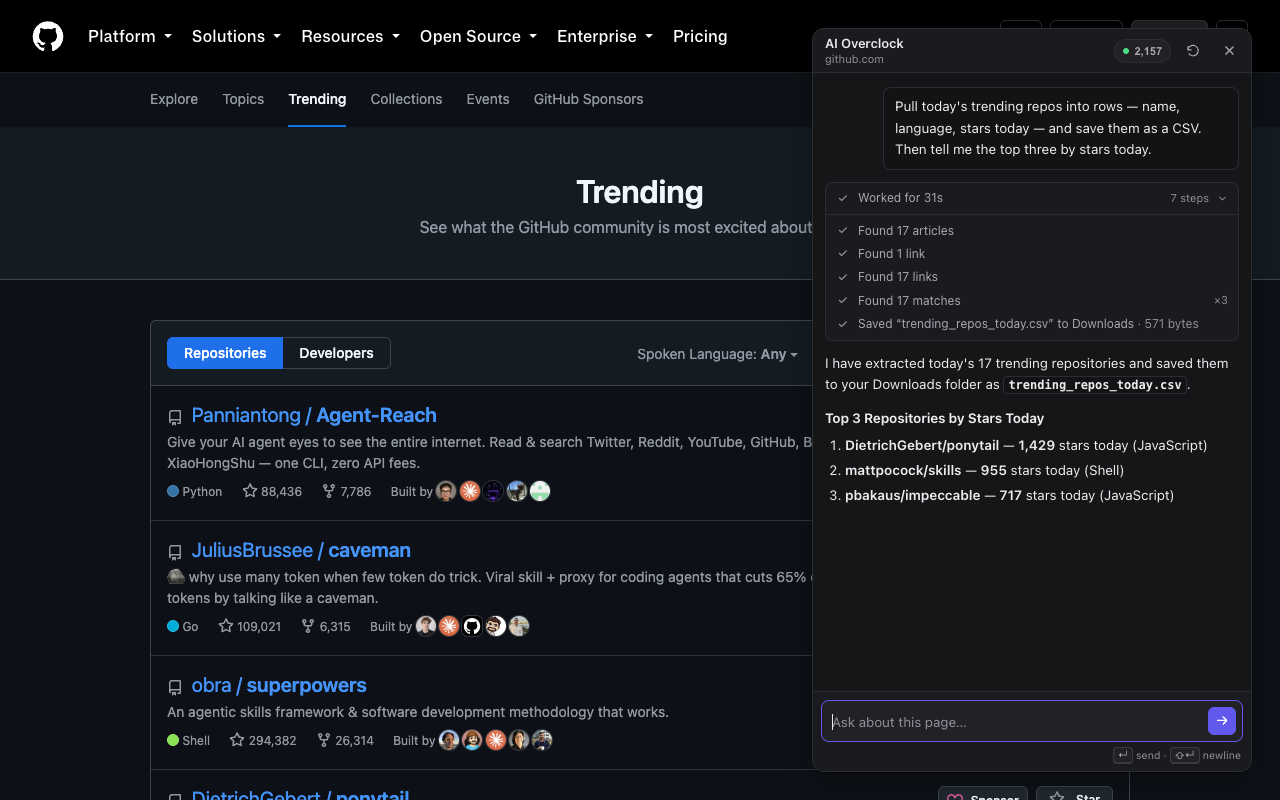Click first contributor avatar for Agent-Reach
This screenshot has height=800, width=1280.
pos(447,491)
